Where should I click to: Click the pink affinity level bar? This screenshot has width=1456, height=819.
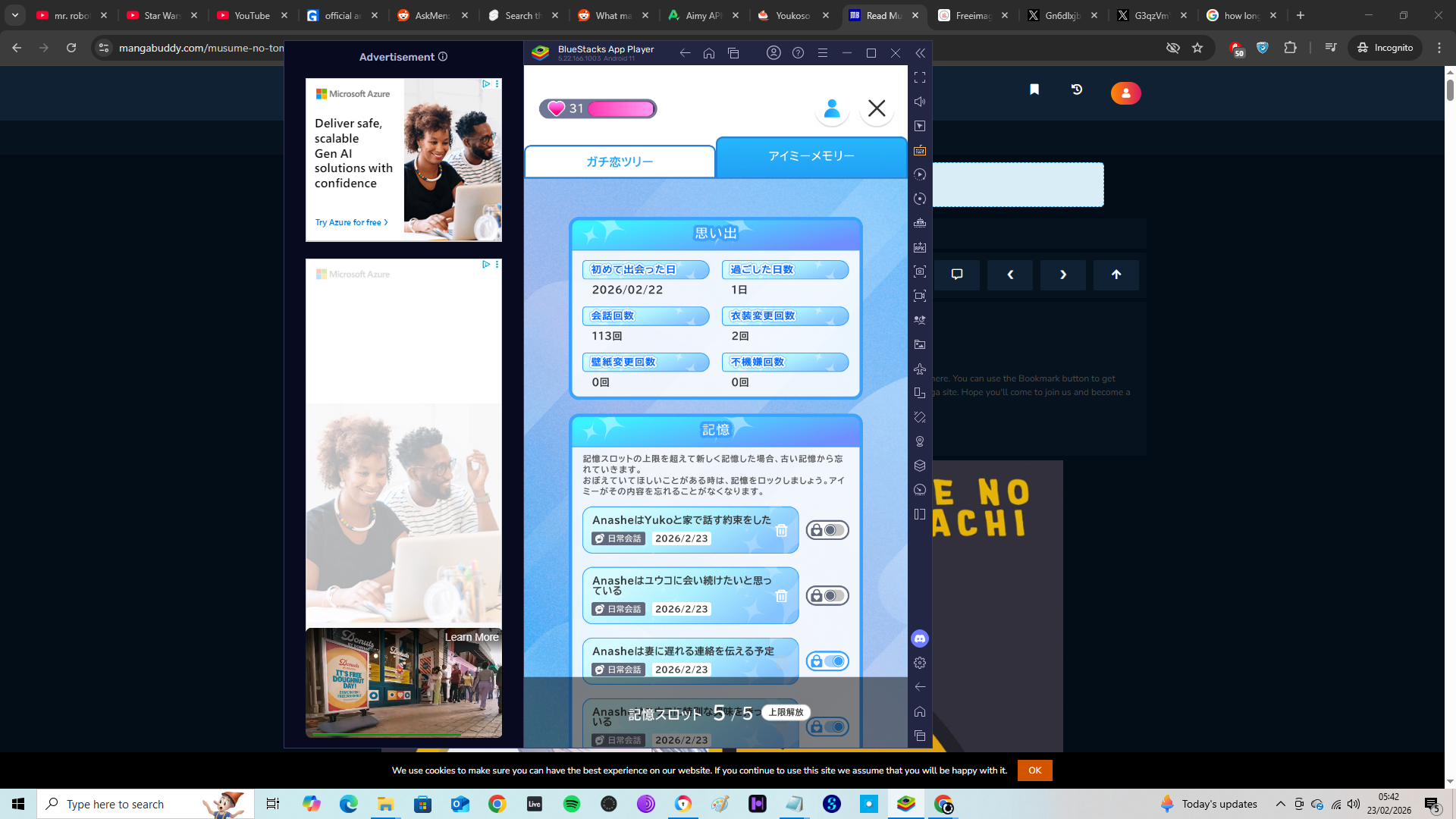point(621,109)
